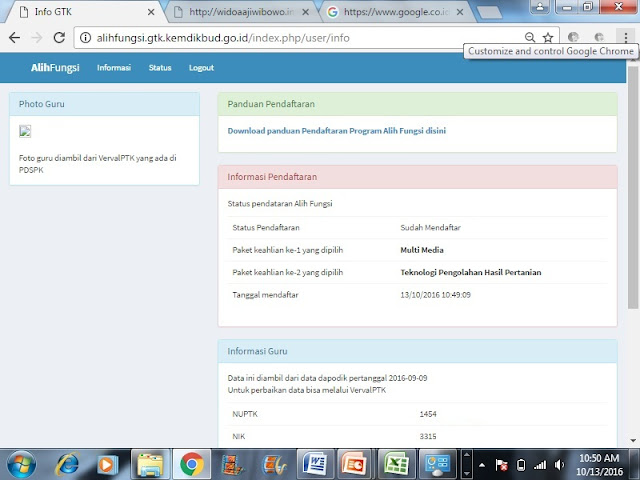The image size is (640, 480).
Task: Click the forward navigation arrow
Action: (37, 38)
